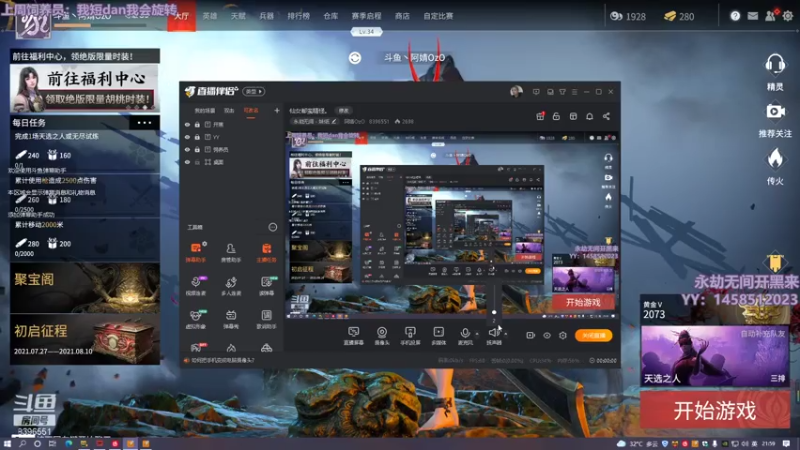The width and height of the screenshot is (800, 450).
Task: Click the 推荐关注 camera icon
Action: [775, 111]
